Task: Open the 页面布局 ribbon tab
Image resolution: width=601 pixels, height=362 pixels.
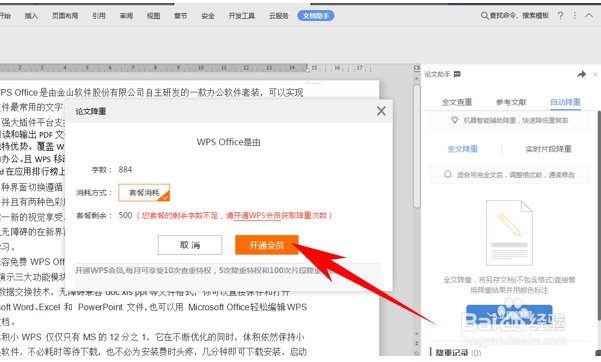Action: 65,16
